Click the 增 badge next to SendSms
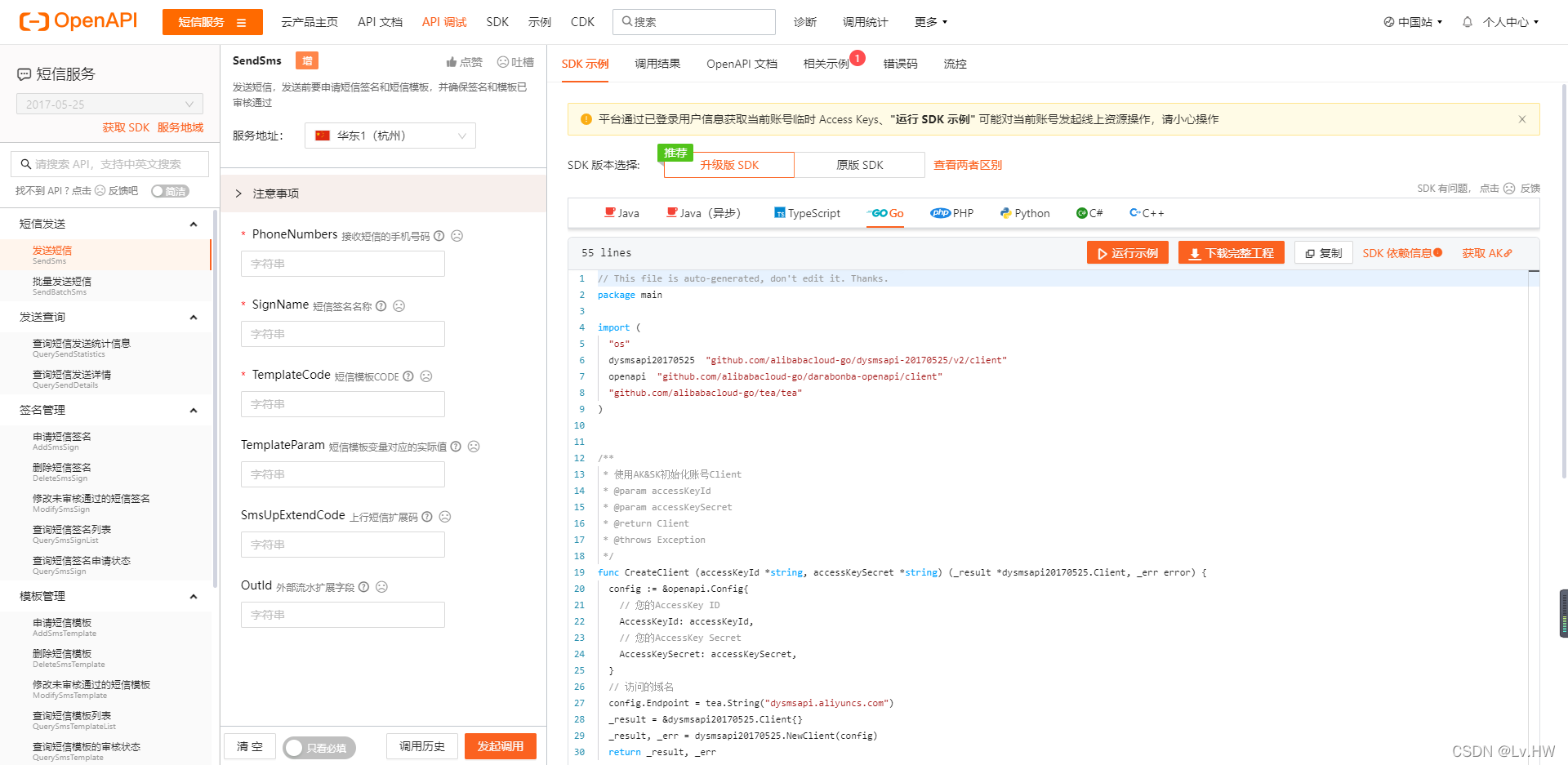The height and width of the screenshot is (765, 1568). (x=307, y=60)
